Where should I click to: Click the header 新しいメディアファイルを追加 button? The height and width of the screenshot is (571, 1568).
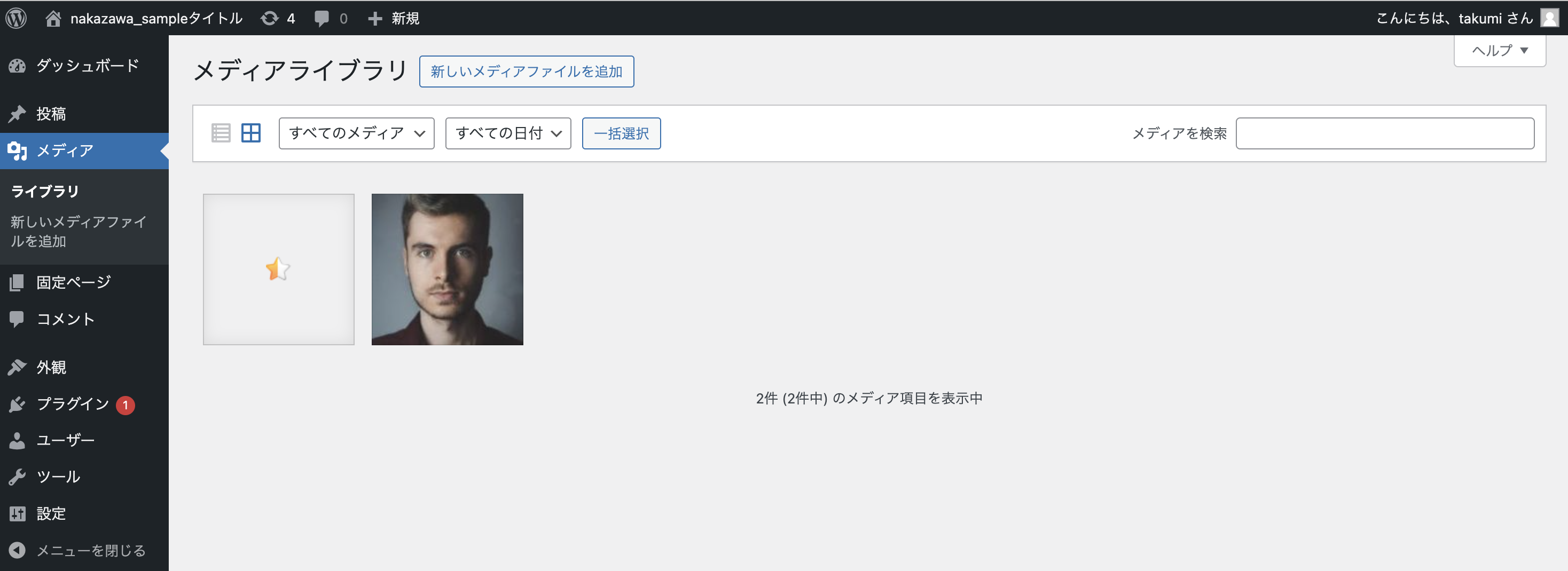click(x=527, y=71)
